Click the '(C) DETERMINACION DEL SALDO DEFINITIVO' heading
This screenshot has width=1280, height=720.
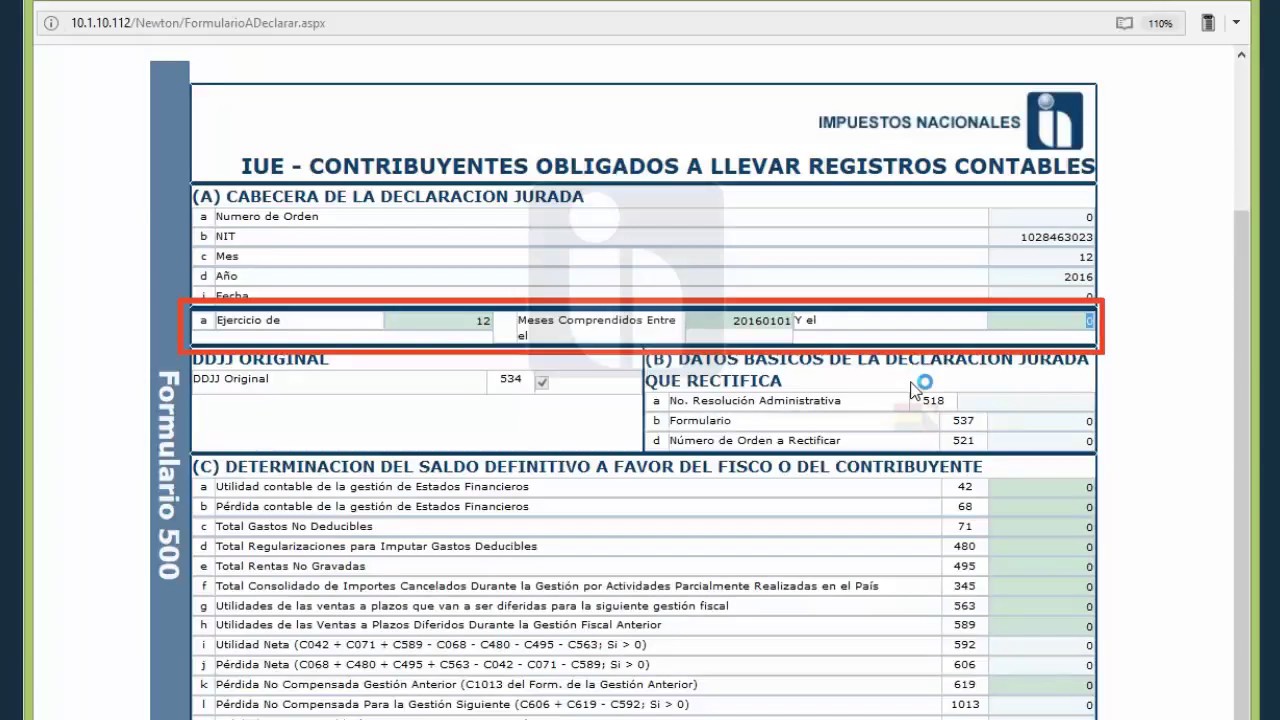[x=587, y=467]
